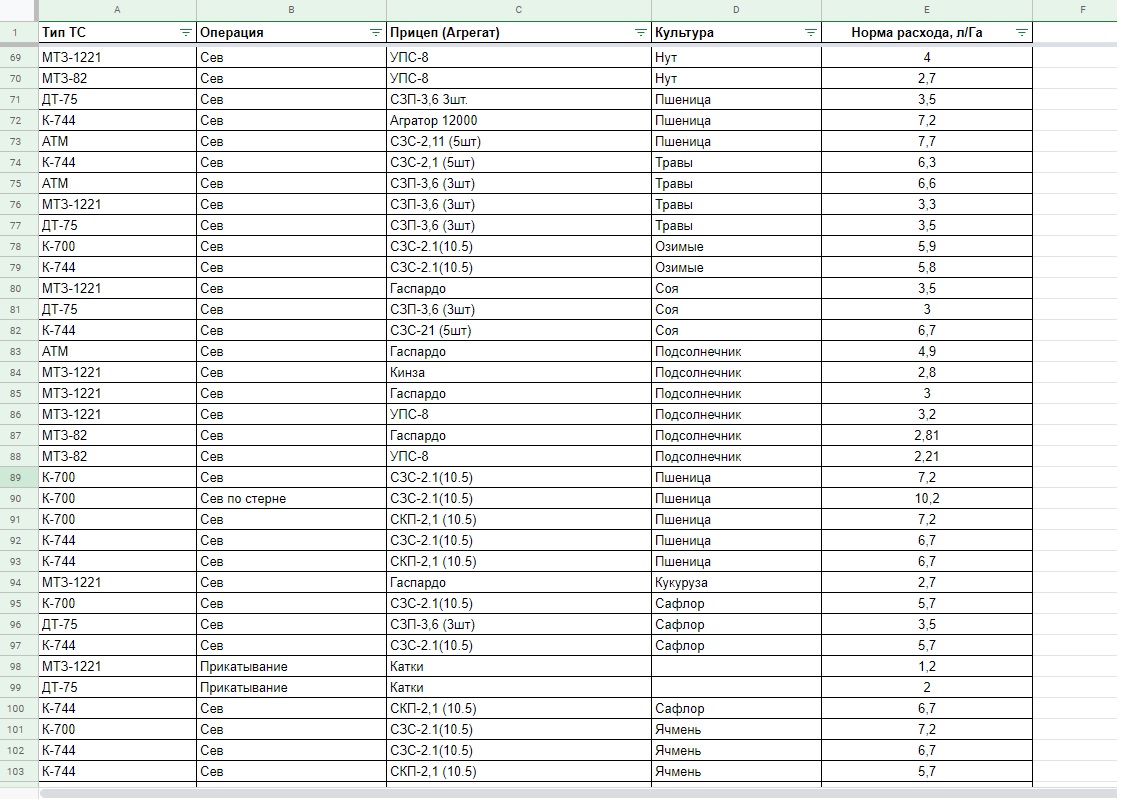Select column A by its header letter
The height and width of the screenshot is (799, 1135).
click(x=117, y=9)
